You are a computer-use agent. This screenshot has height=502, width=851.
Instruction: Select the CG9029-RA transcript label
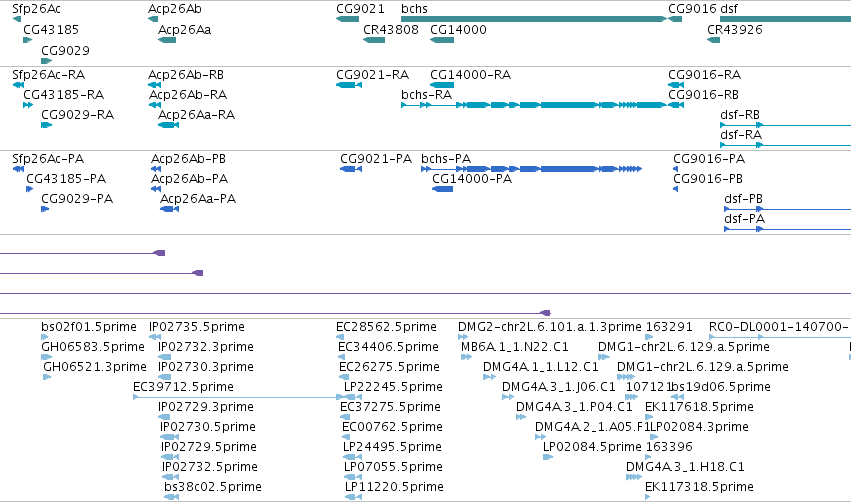tap(78, 115)
